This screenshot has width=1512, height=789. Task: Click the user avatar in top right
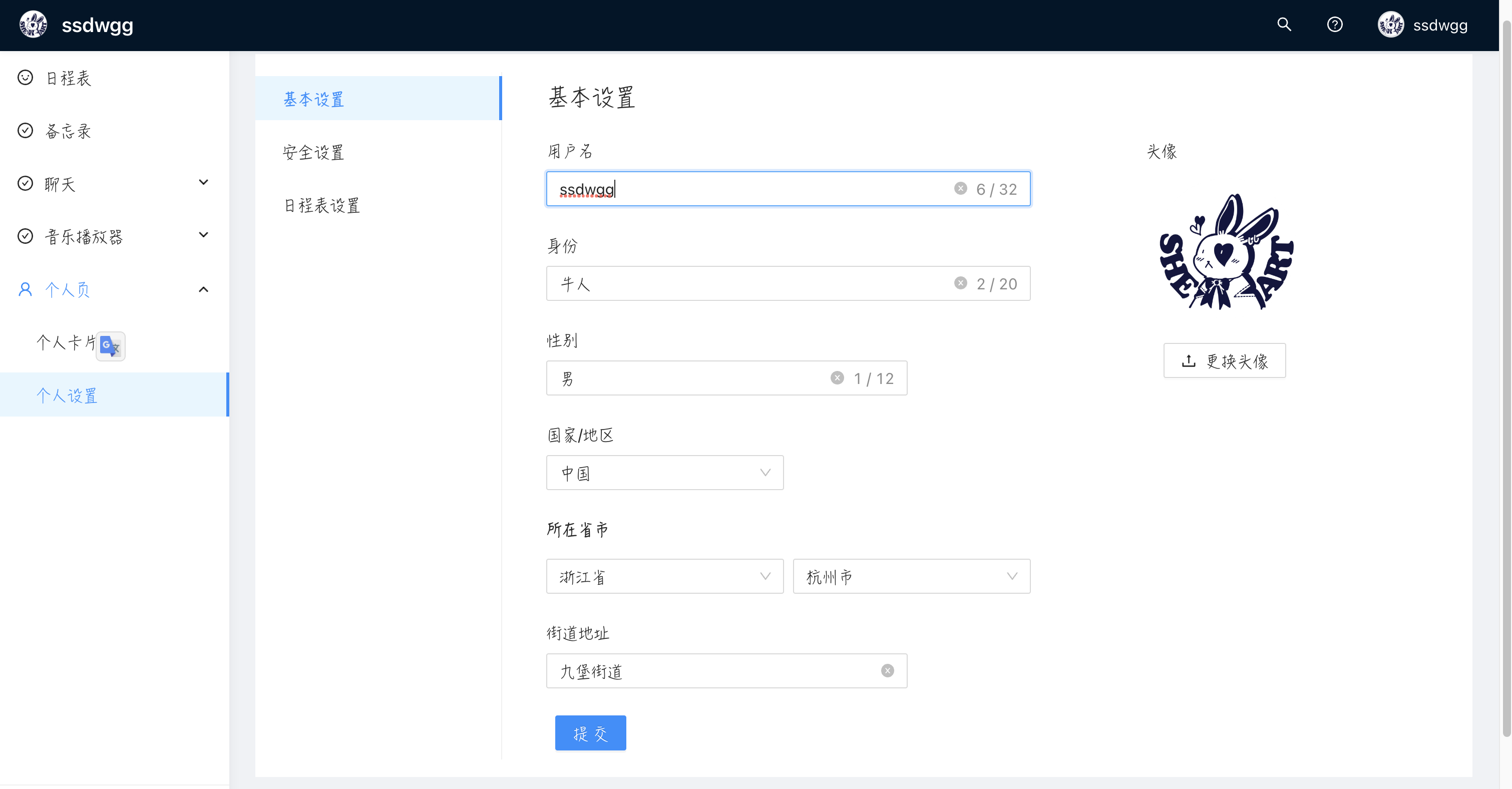(1390, 25)
